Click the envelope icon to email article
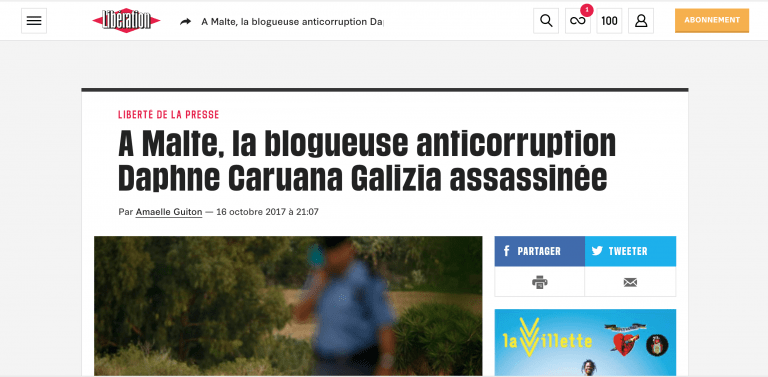The height and width of the screenshot is (377, 768). pyautogui.click(x=630, y=282)
